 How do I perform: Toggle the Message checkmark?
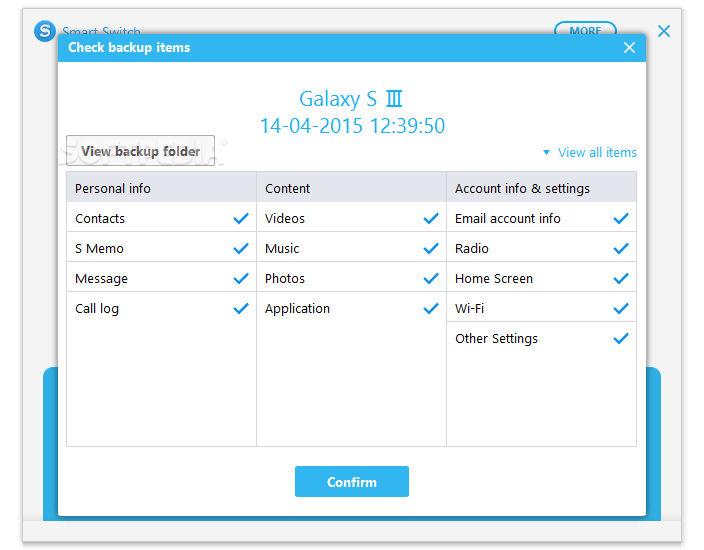click(x=241, y=279)
